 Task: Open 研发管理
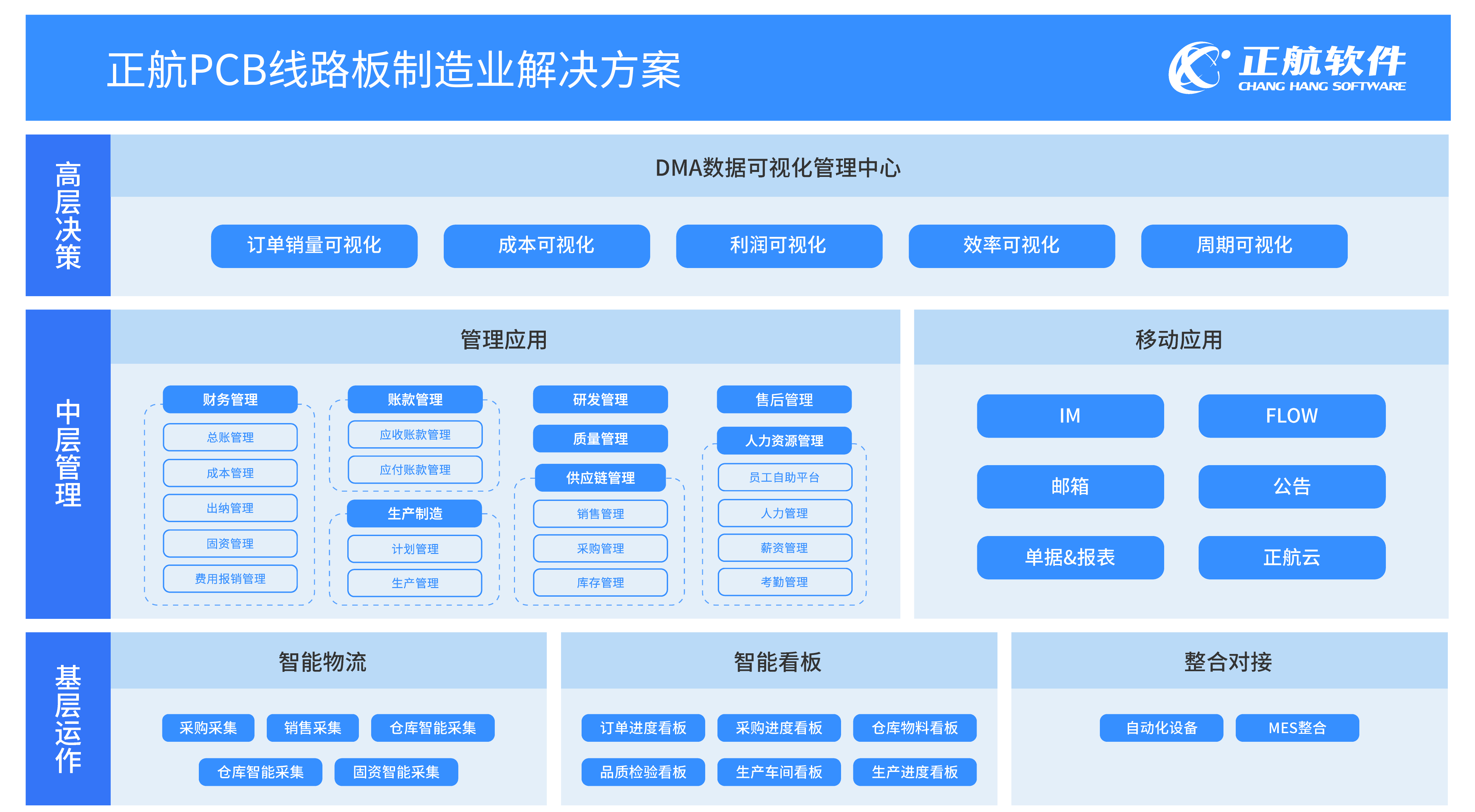point(601,399)
